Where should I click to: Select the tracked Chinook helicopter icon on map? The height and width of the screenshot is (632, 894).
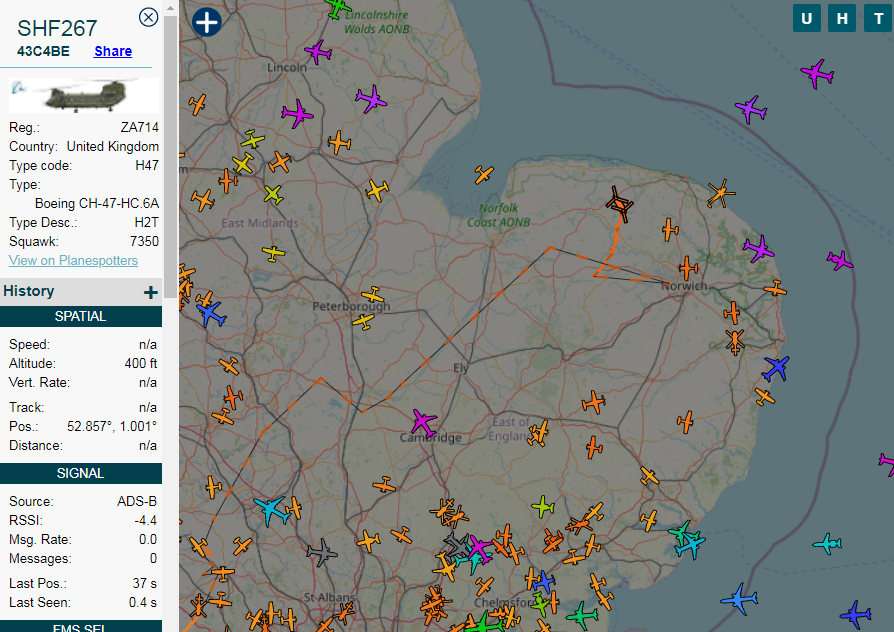(x=619, y=204)
